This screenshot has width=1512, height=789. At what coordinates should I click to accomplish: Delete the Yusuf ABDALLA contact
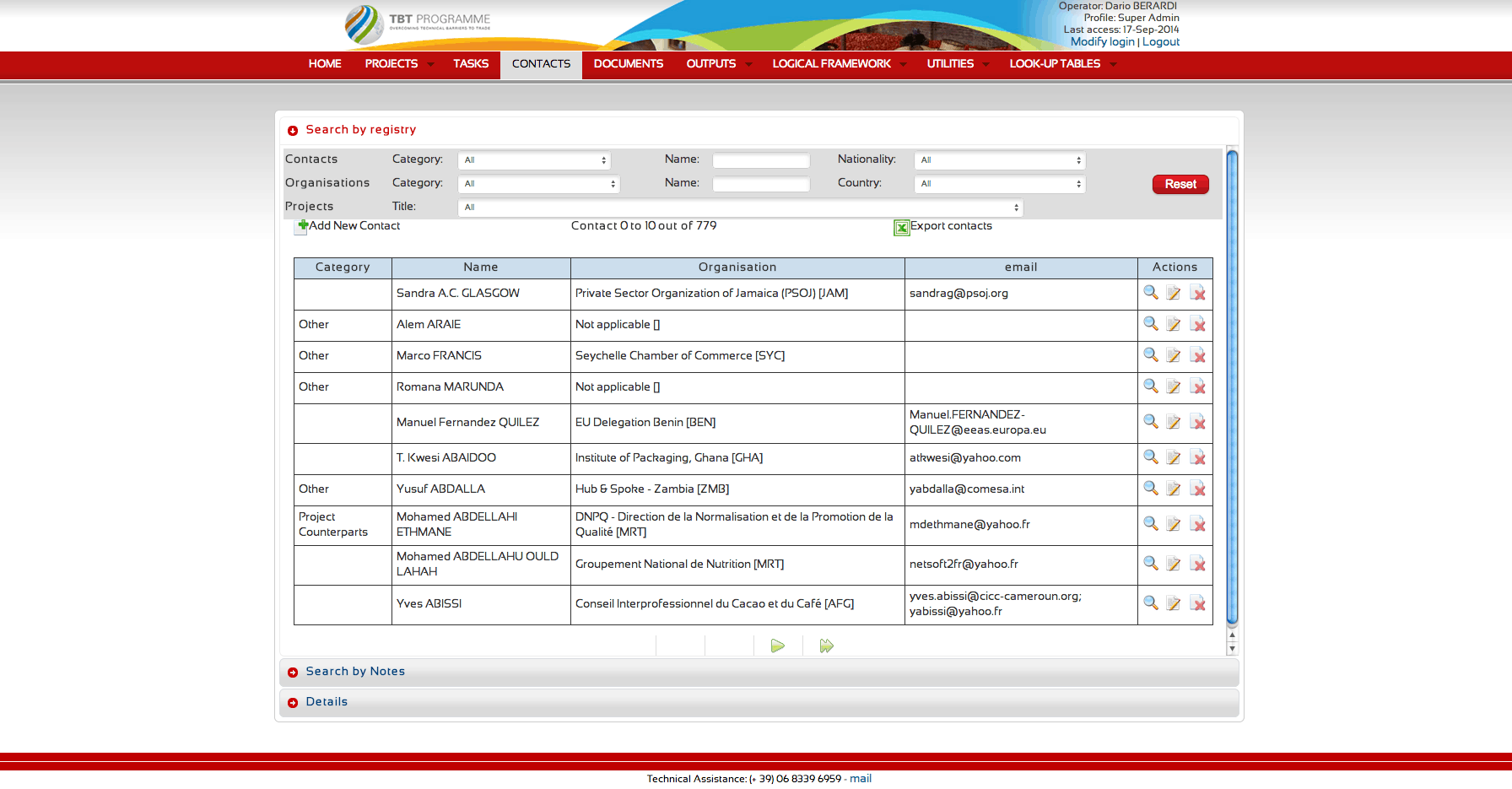coord(1198,489)
